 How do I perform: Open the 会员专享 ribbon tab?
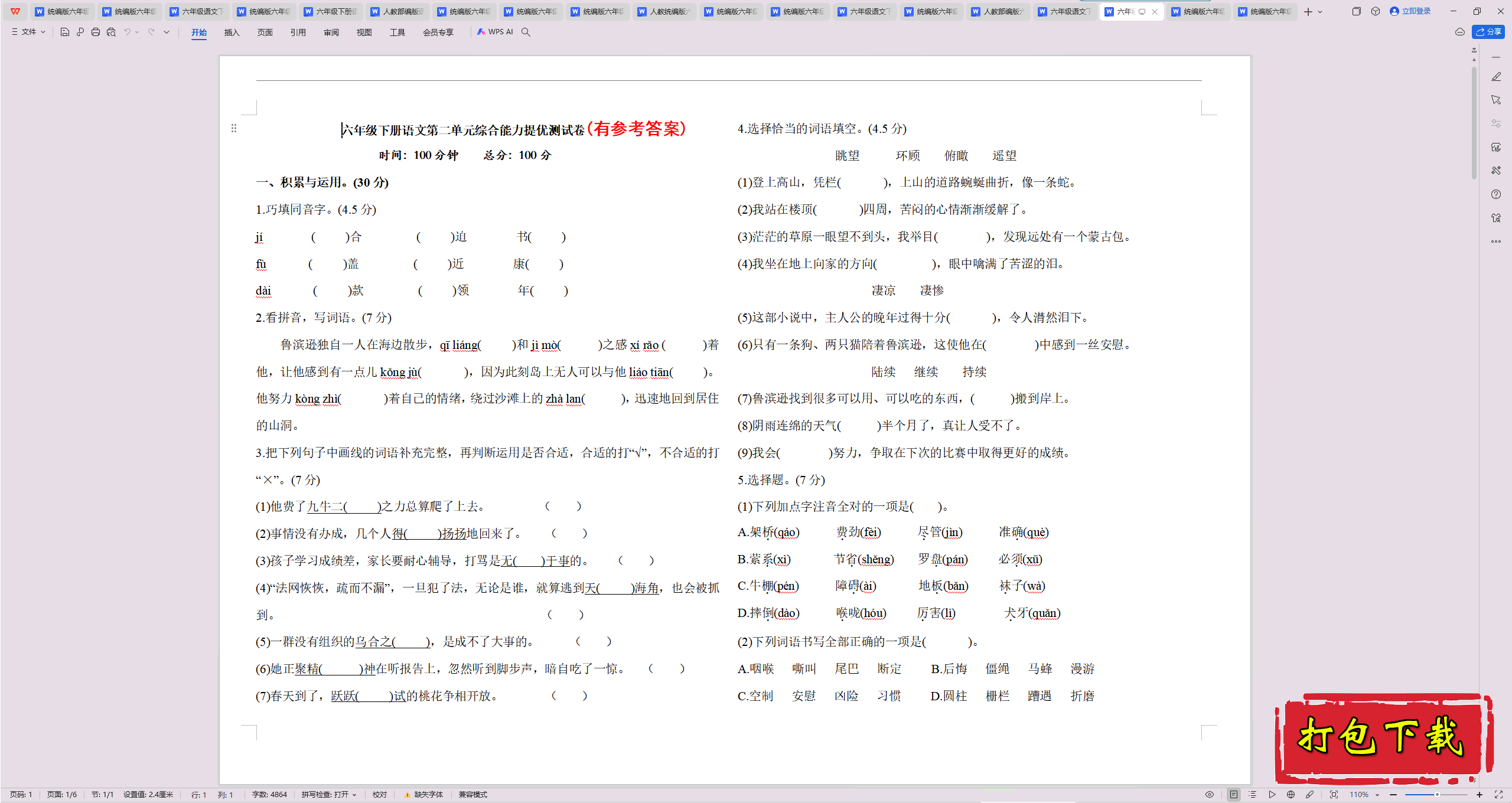(438, 32)
